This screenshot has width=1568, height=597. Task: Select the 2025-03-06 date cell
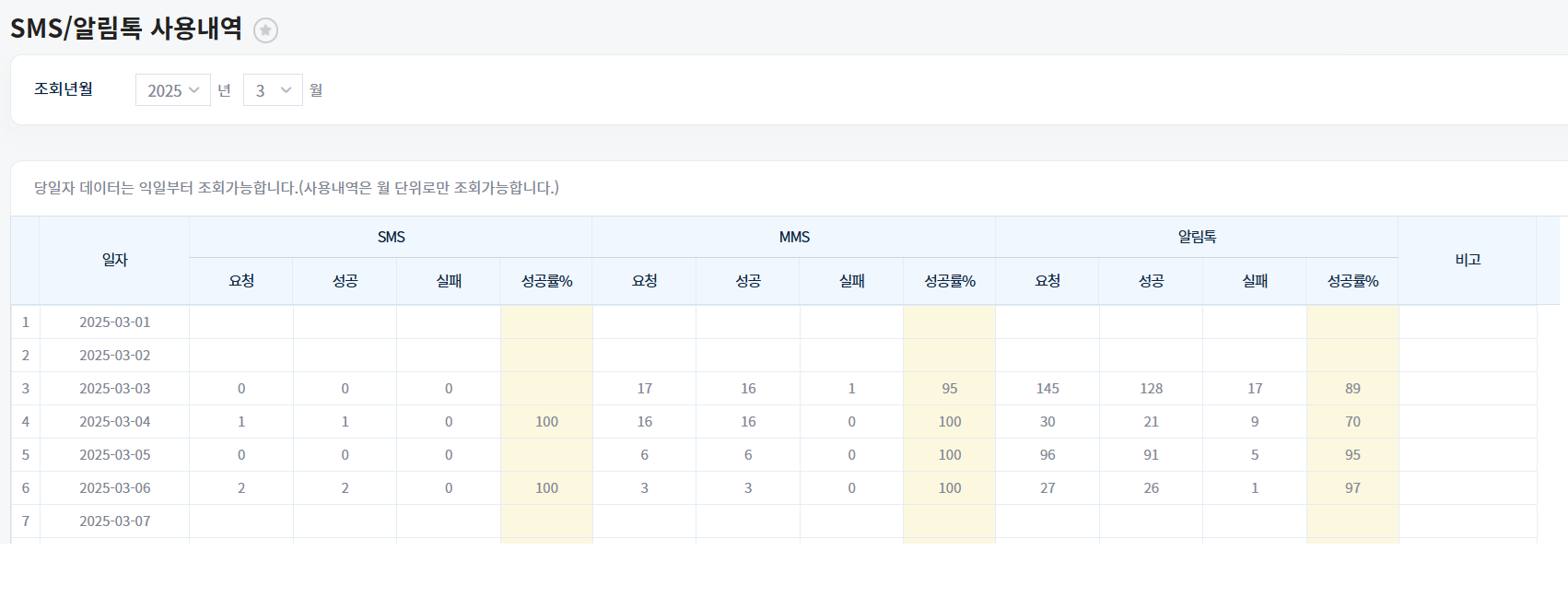pyautogui.click(x=114, y=488)
